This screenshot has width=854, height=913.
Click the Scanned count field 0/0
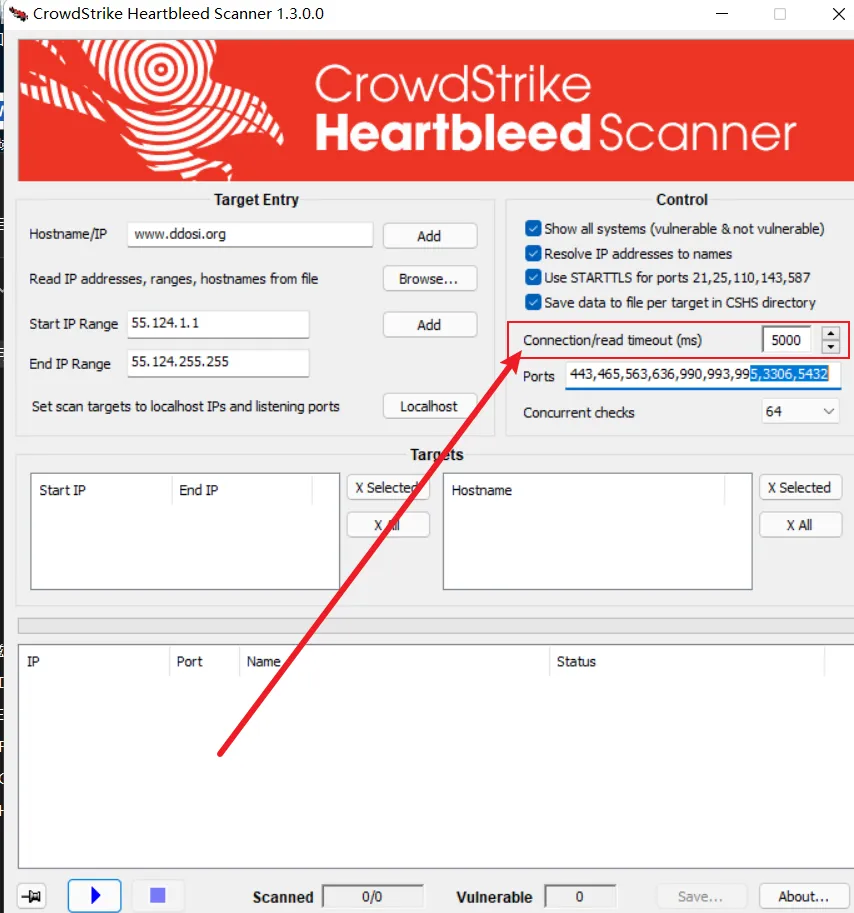tap(373, 896)
